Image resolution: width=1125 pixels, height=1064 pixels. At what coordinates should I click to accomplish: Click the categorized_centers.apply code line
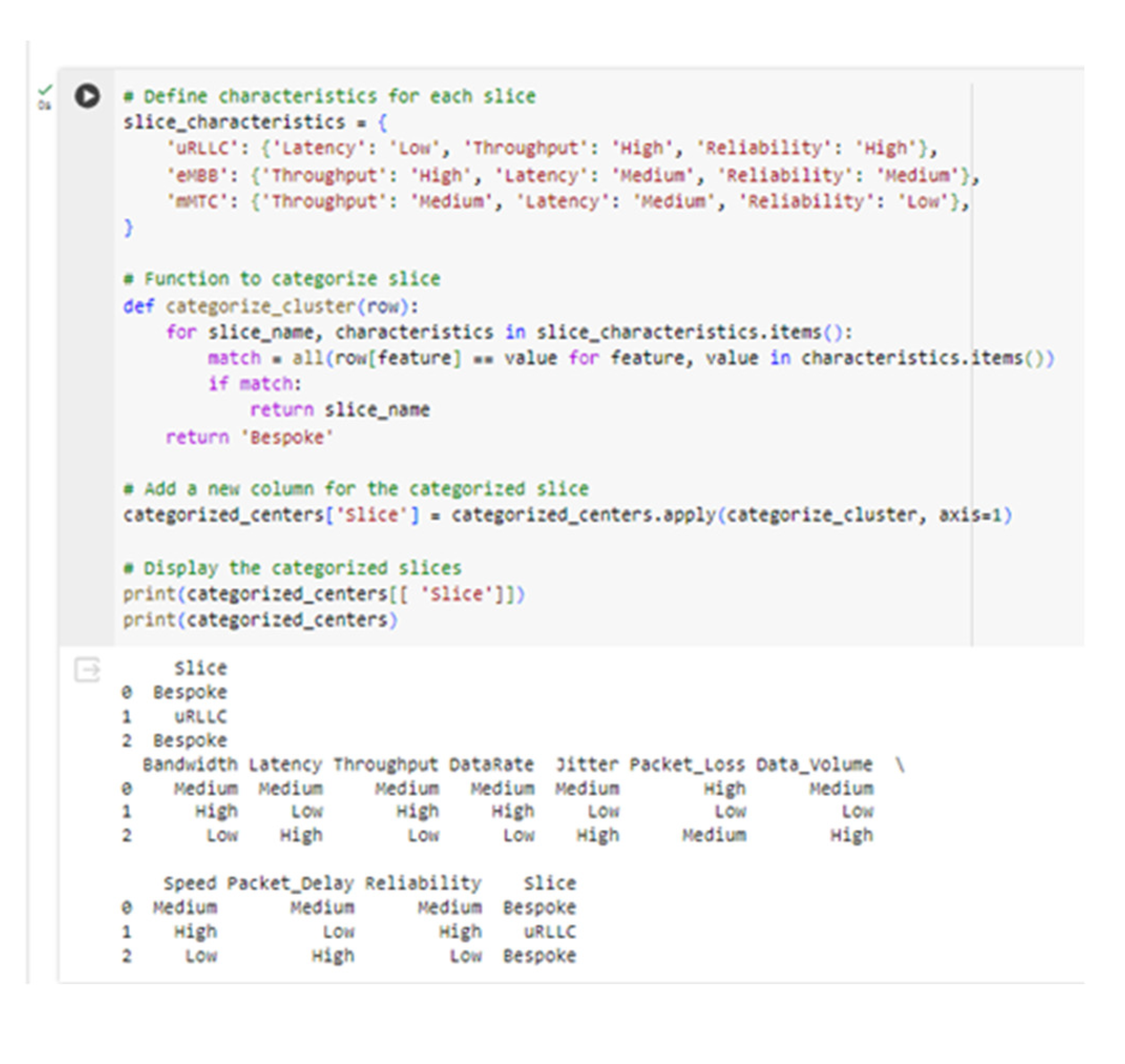[x=567, y=515]
